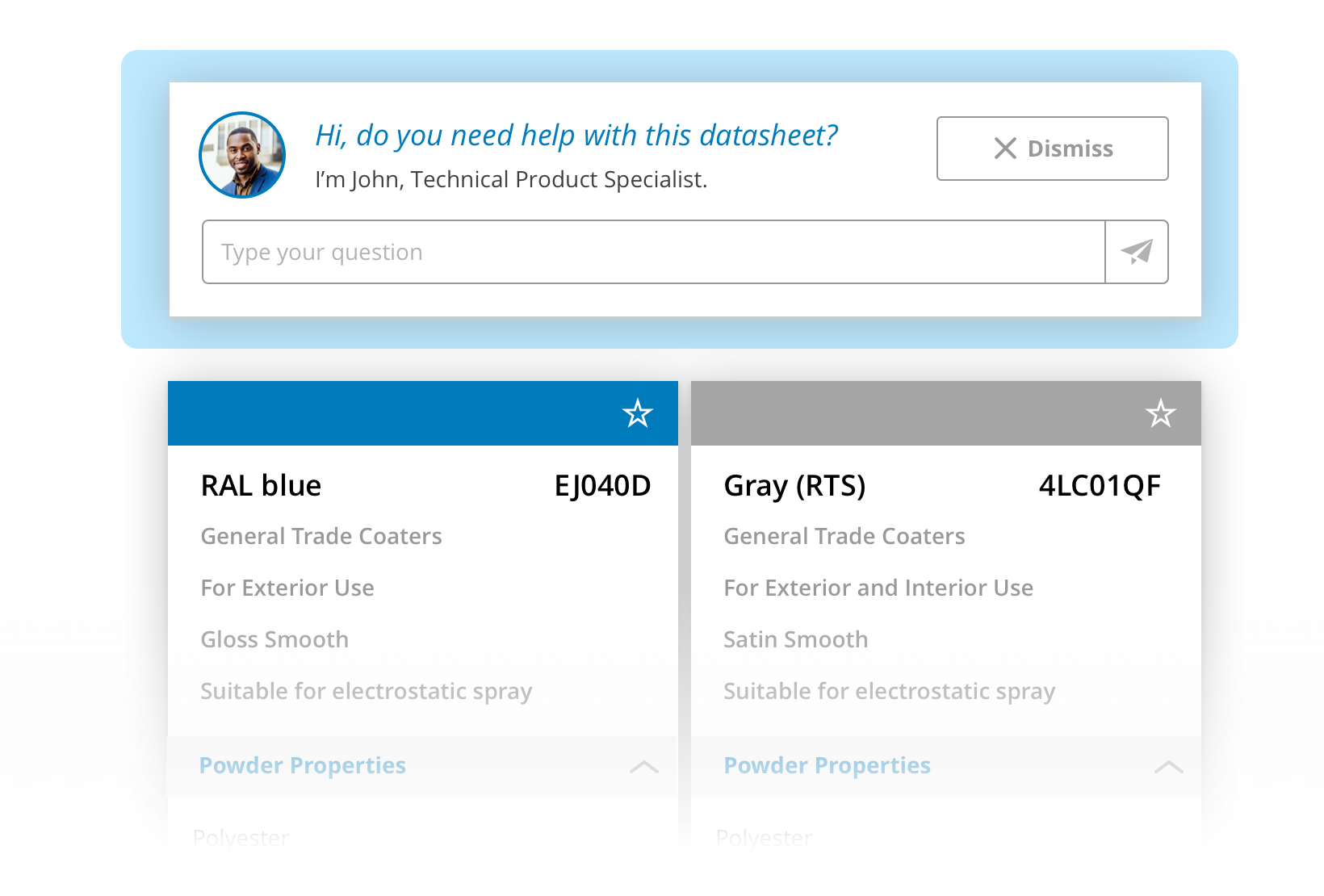Click product code EJ040D

pyautogui.click(x=602, y=486)
